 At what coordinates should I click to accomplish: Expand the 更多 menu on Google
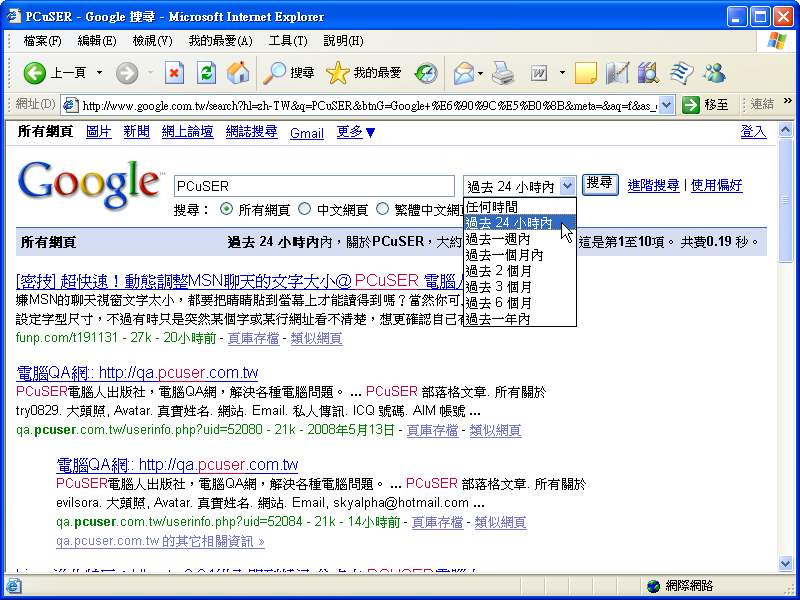pyautogui.click(x=356, y=133)
